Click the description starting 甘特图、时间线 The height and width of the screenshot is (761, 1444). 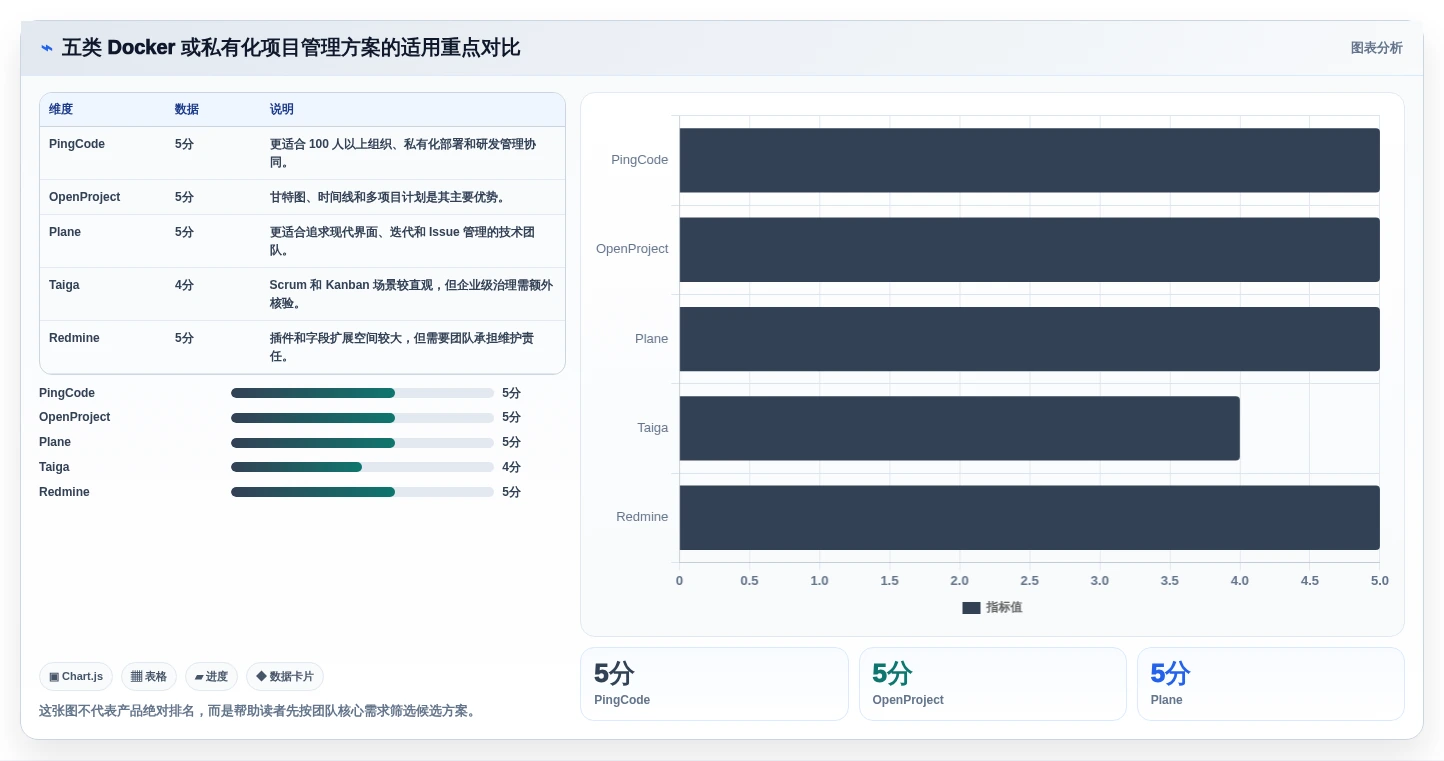[389, 197]
